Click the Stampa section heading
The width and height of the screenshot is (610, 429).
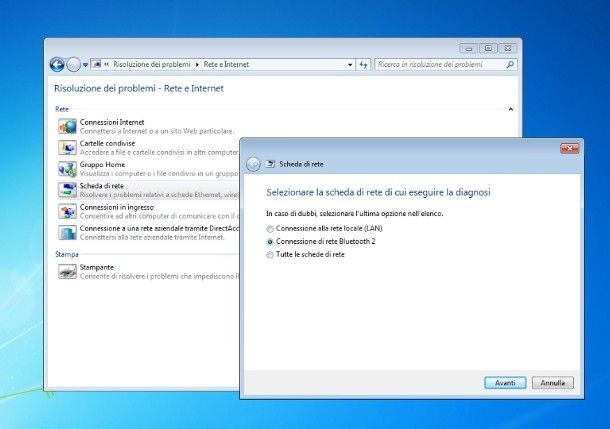pyautogui.click(x=67, y=254)
